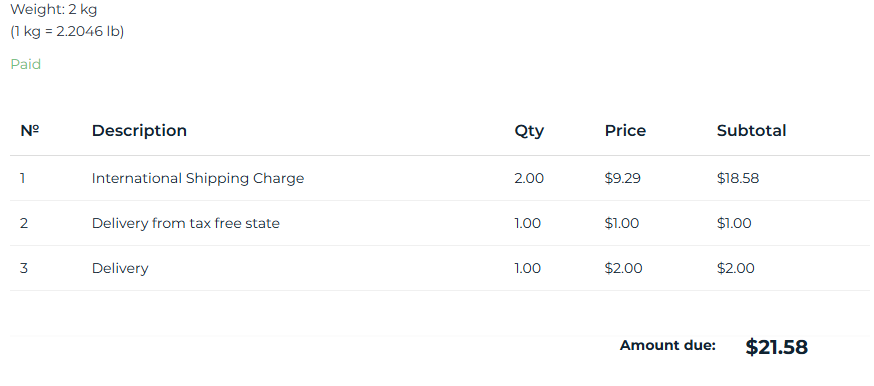Click the Qty column header
The image size is (874, 386).
click(529, 131)
